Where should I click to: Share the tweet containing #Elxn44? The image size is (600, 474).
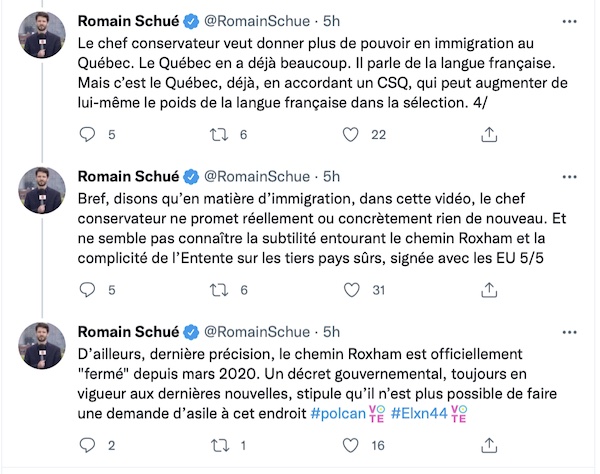[489, 445]
